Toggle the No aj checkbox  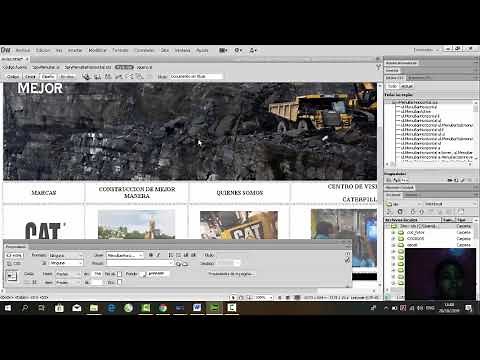(119, 274)
